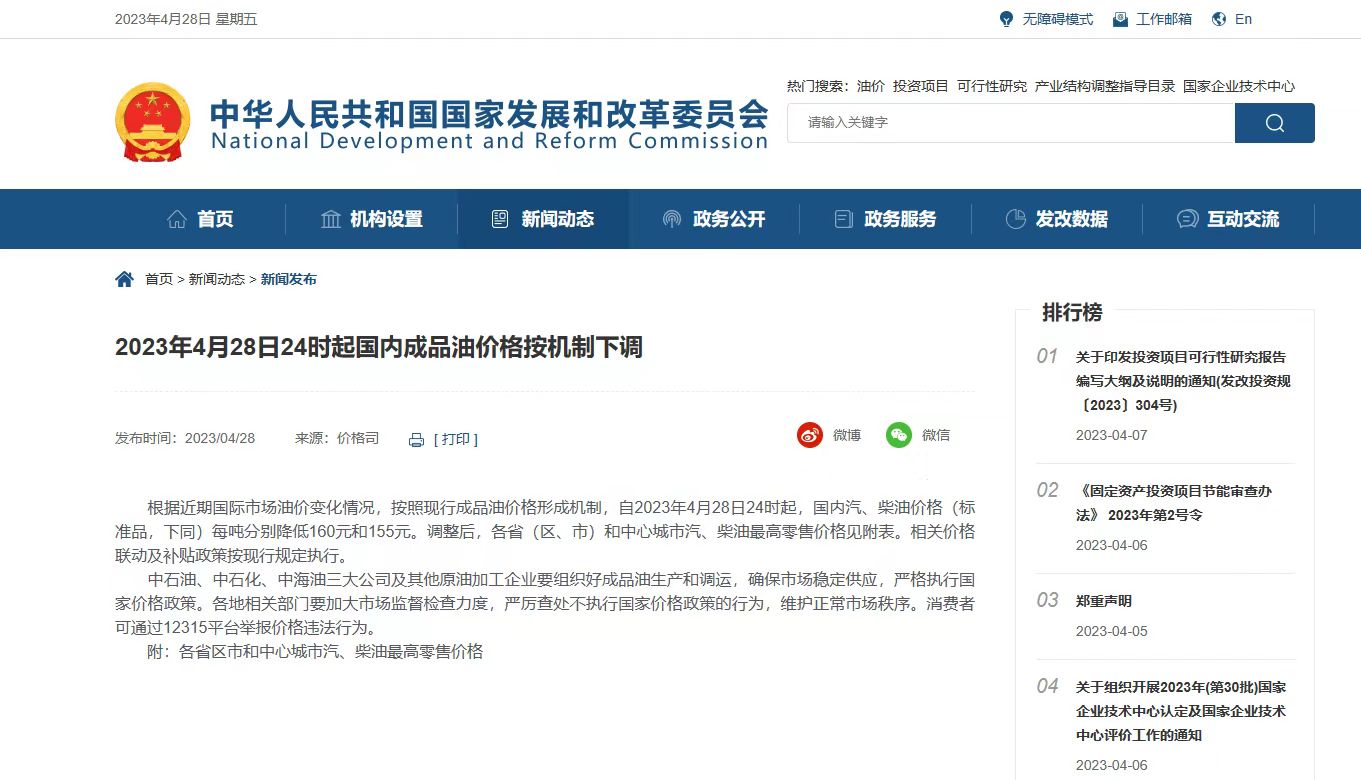The image size is (1361, 780).
Task: Click the news icon beside 新闻动态
Action: [500, 219]
